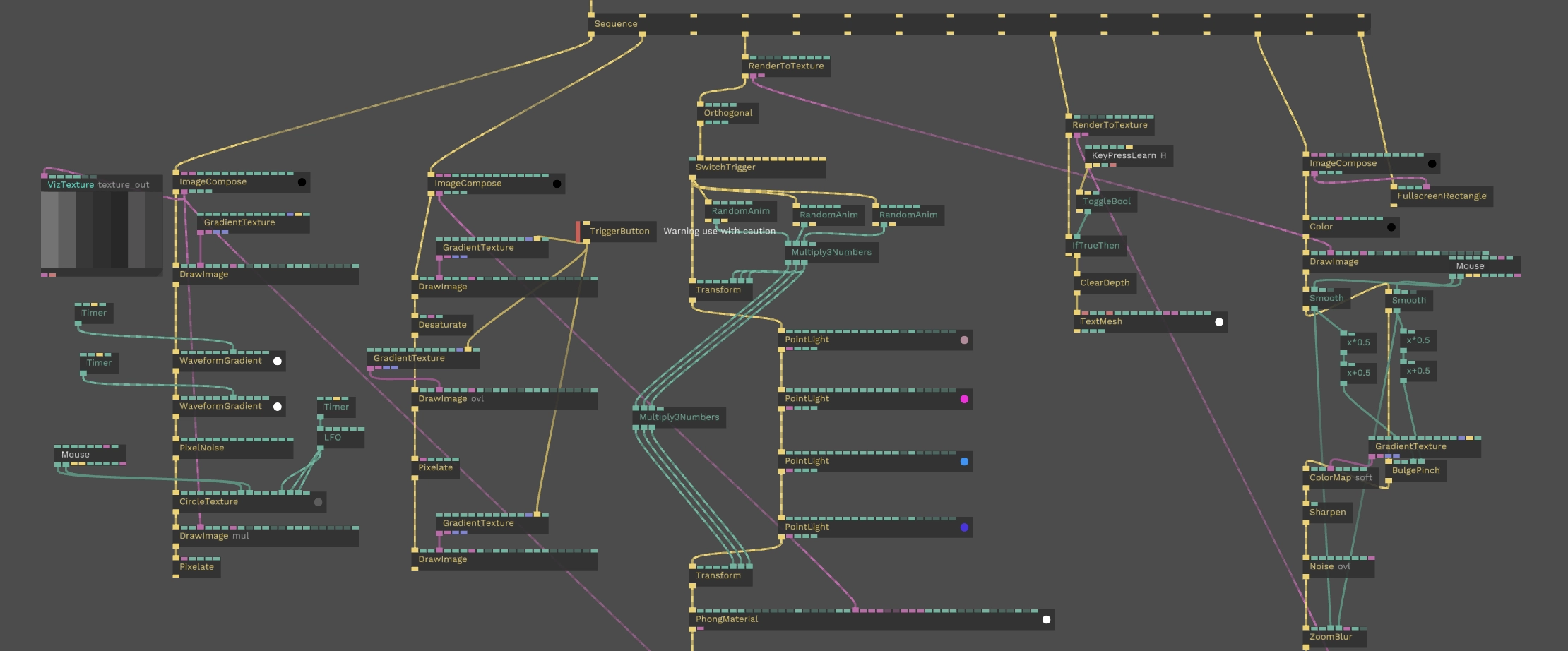This screenshot has width=1568, height=651.
Task: Select the ToggleBool node
Action: [1106, 202]
